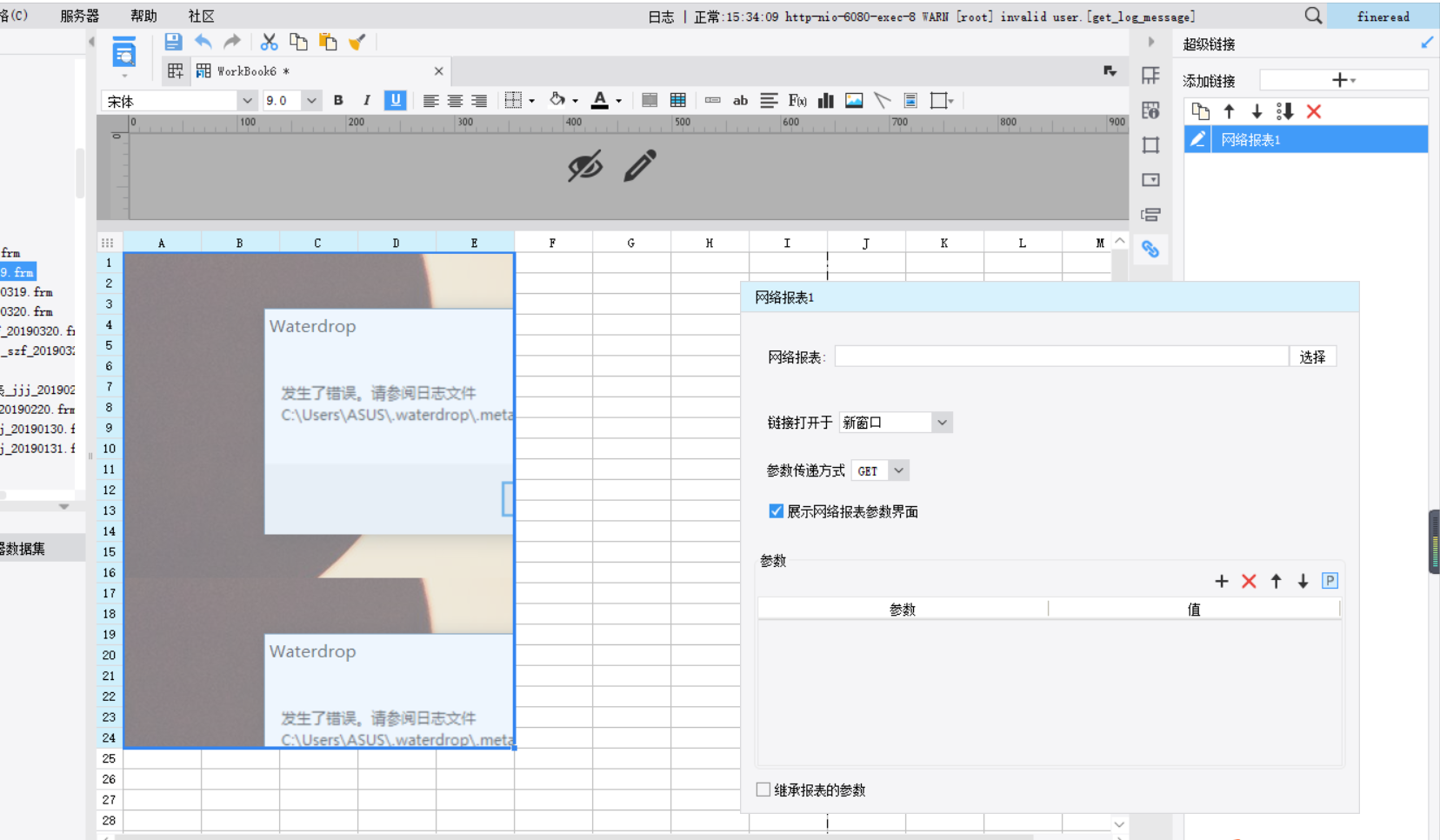This screenshot has width=1440, height=840.
Task: Copy selected cells in the top toolbar
Action: coord(298,42)
